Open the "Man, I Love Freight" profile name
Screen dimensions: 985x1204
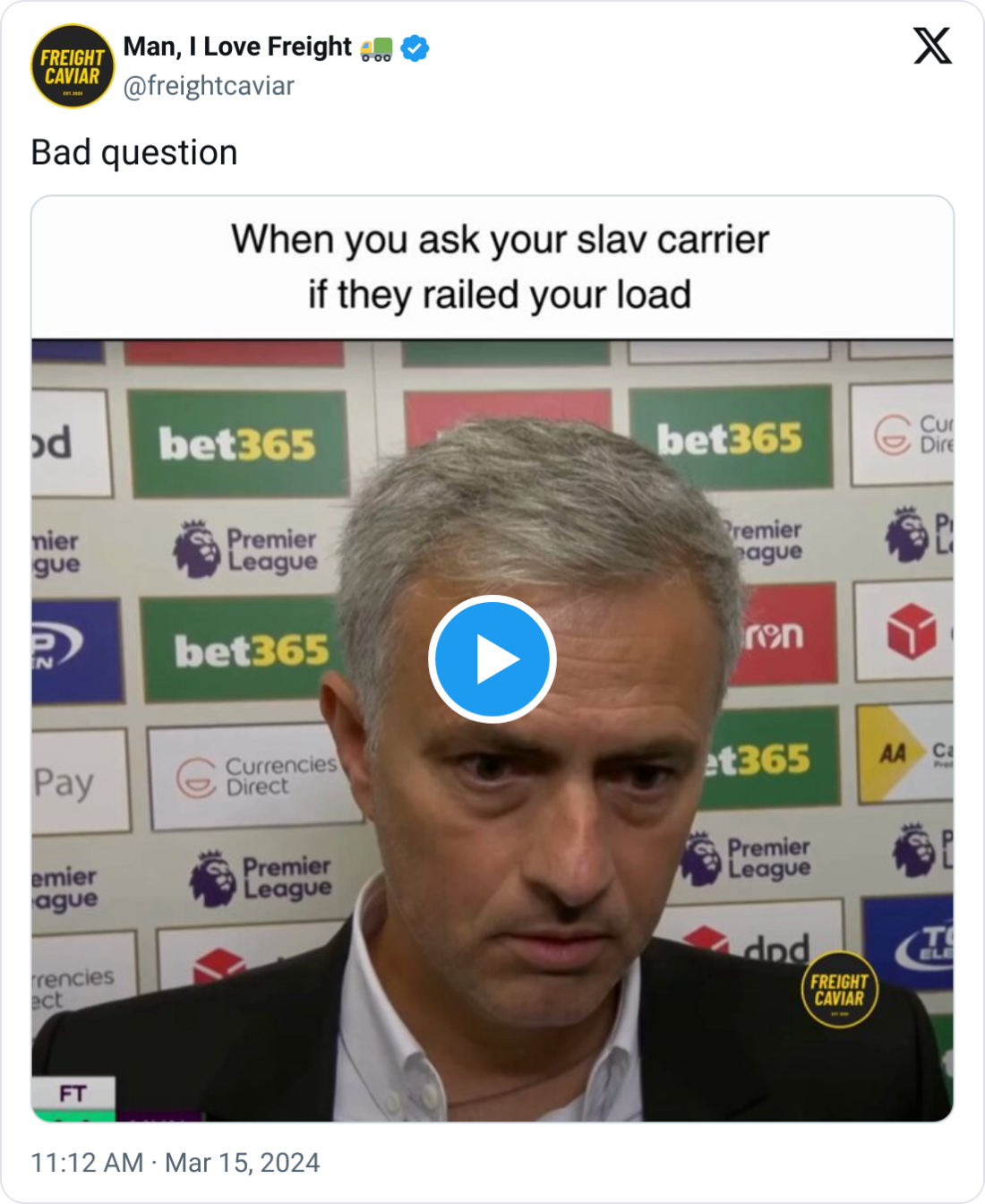pos(237,47)
